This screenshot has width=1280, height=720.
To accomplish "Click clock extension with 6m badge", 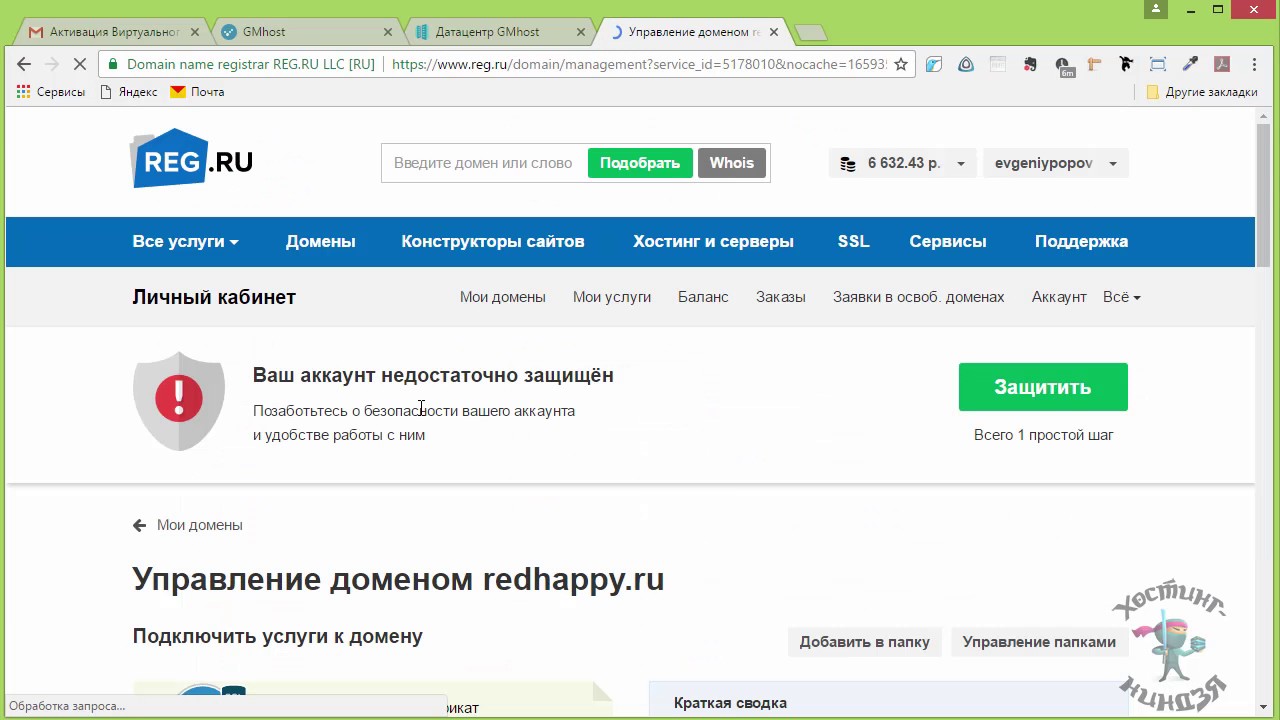I will point(1064,65).
